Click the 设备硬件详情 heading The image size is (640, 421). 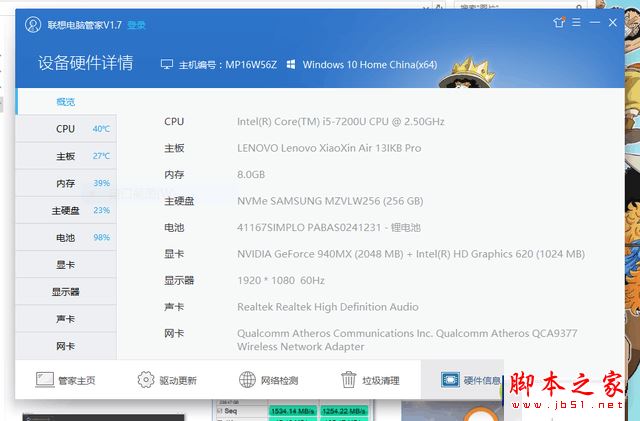click(85, 63)
